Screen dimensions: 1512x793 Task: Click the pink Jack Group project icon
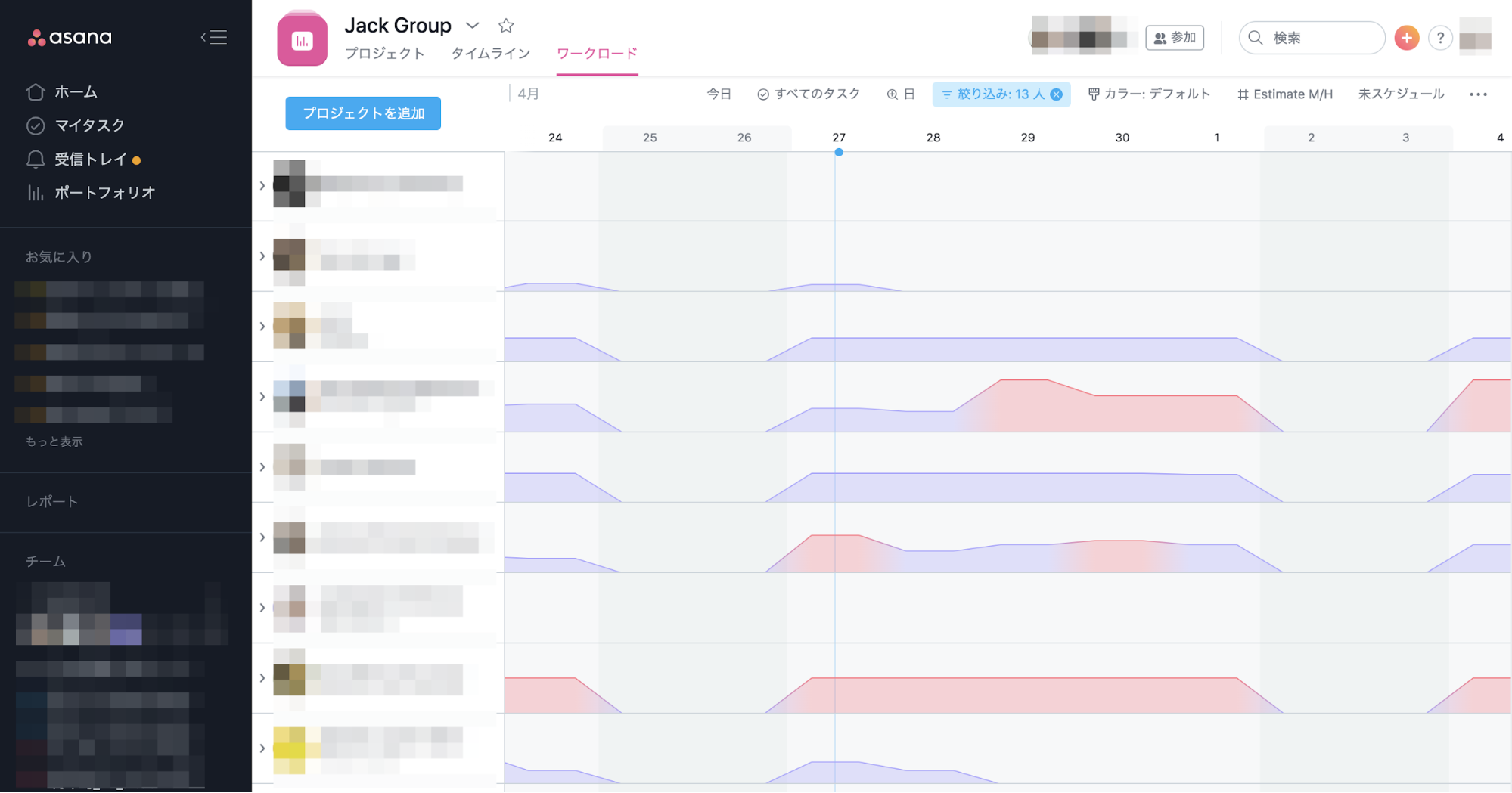303,38
